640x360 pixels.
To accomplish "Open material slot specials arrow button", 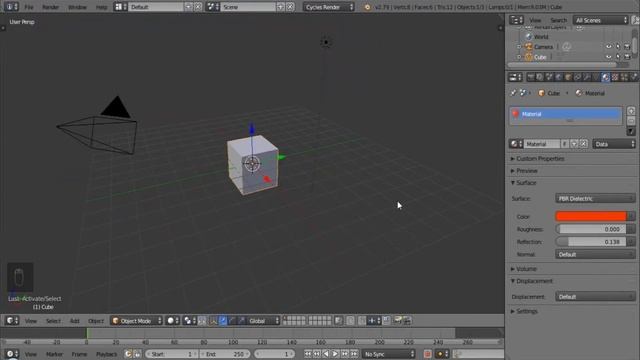I will pyautogui.click(x=631, y=131).
